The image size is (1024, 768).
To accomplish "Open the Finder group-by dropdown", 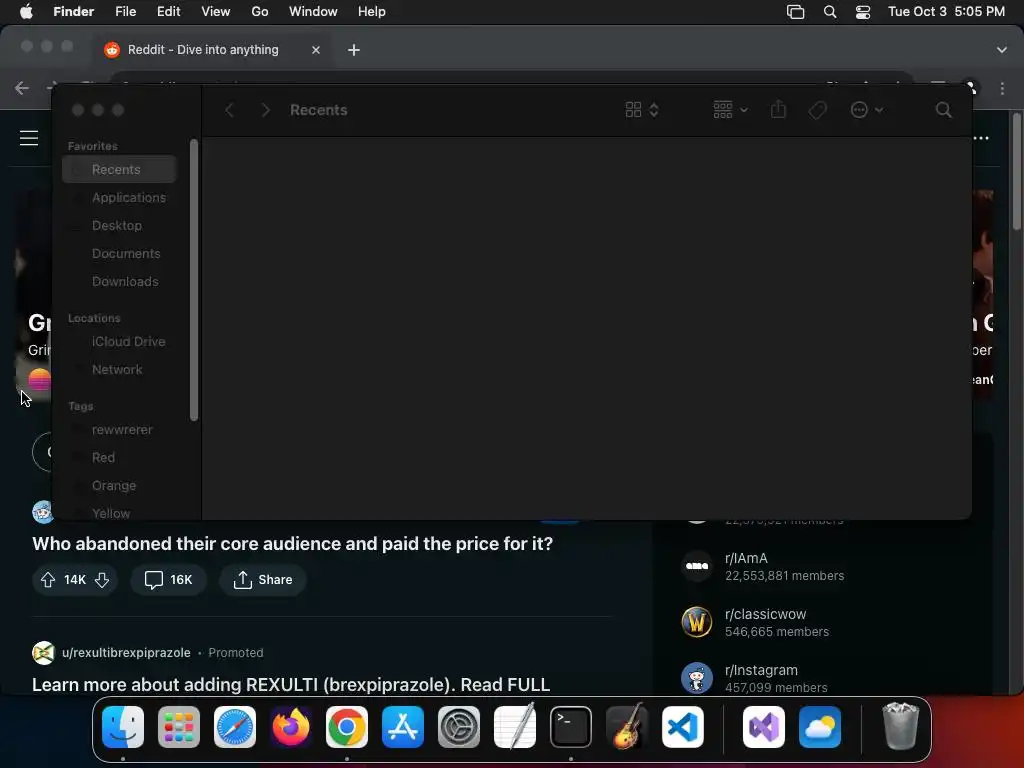I will 730,110.
